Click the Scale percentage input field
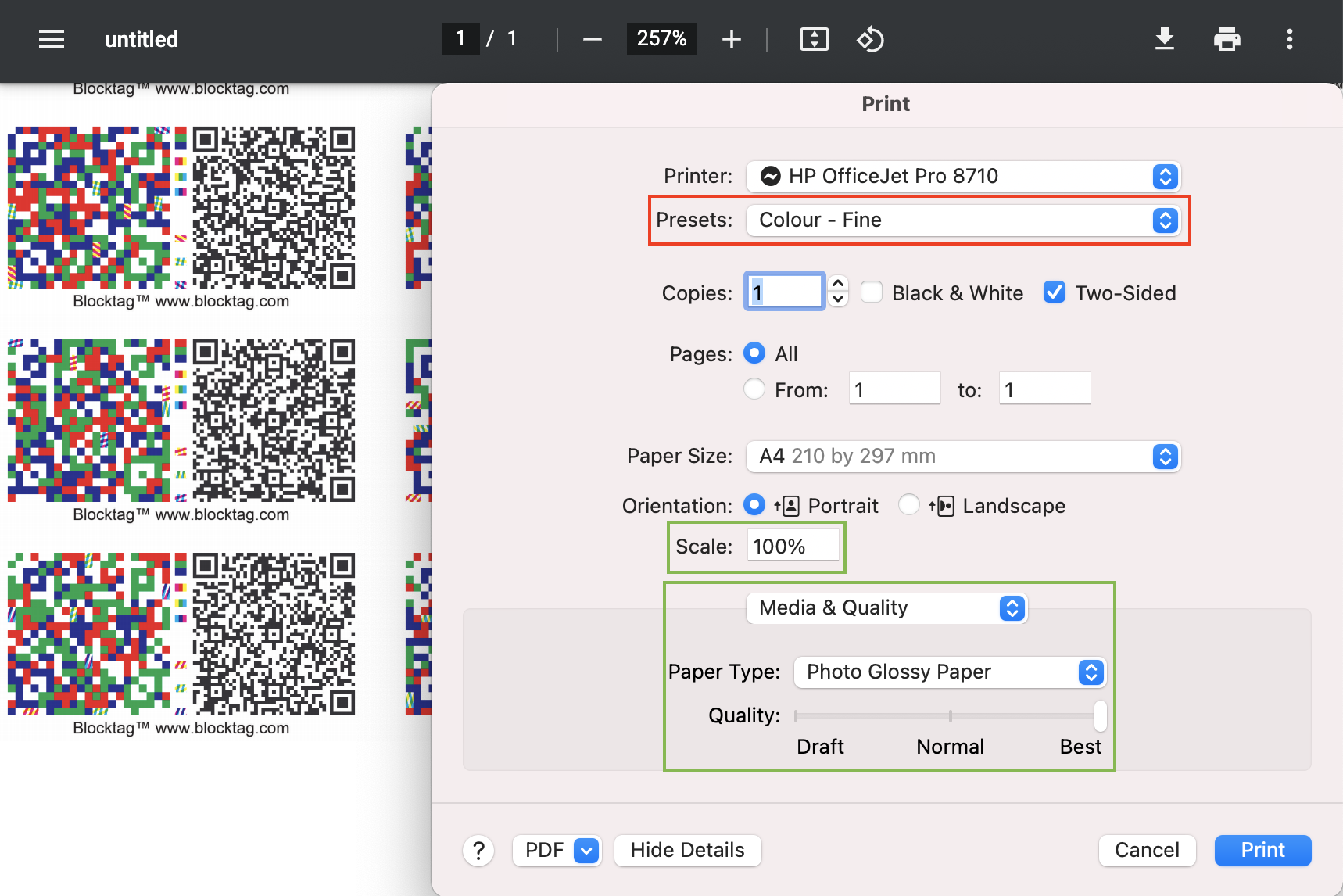1343x896 pixels. tap(793, 546)
